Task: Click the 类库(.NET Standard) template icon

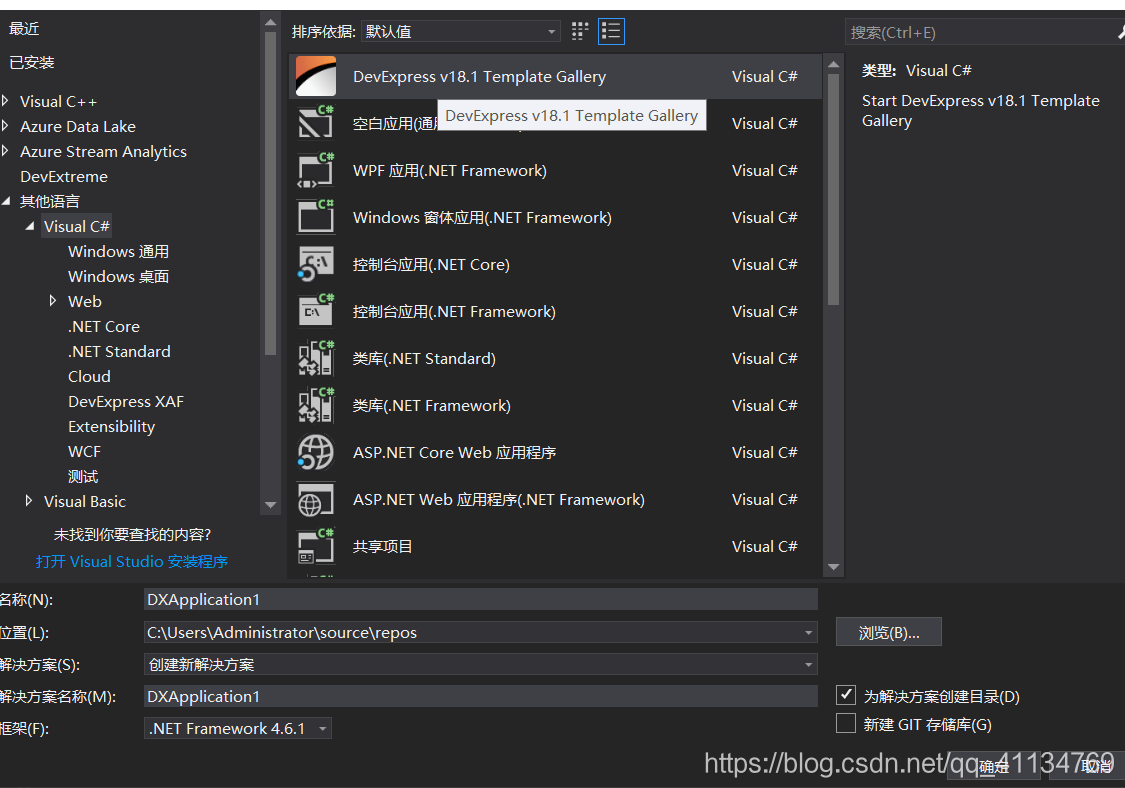Action: click(x=316, y=358)
